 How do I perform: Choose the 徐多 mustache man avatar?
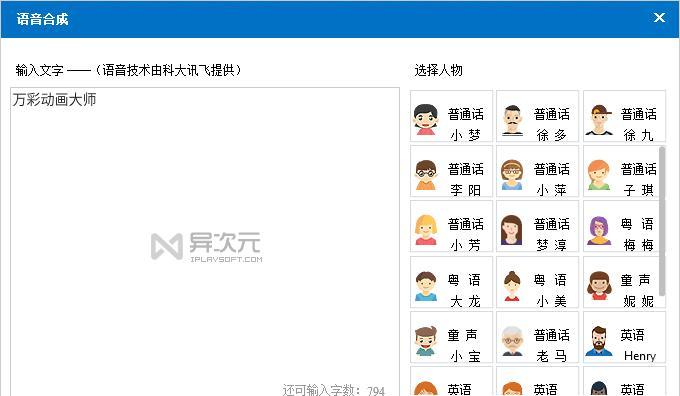click(x=513, y=120)
